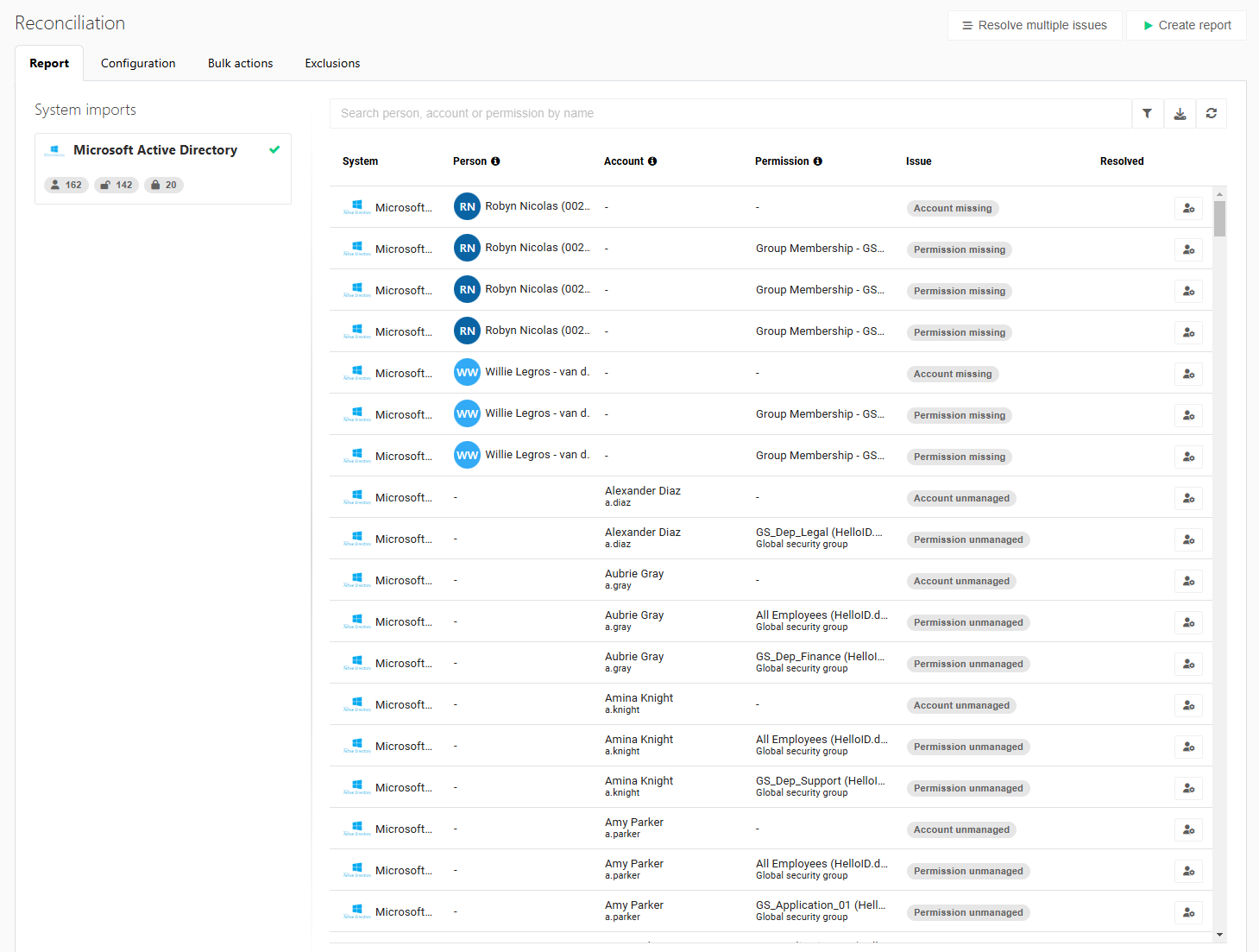
Task: Click Resolved column header
Action: pyautogui.click(x=1122, y=161)
